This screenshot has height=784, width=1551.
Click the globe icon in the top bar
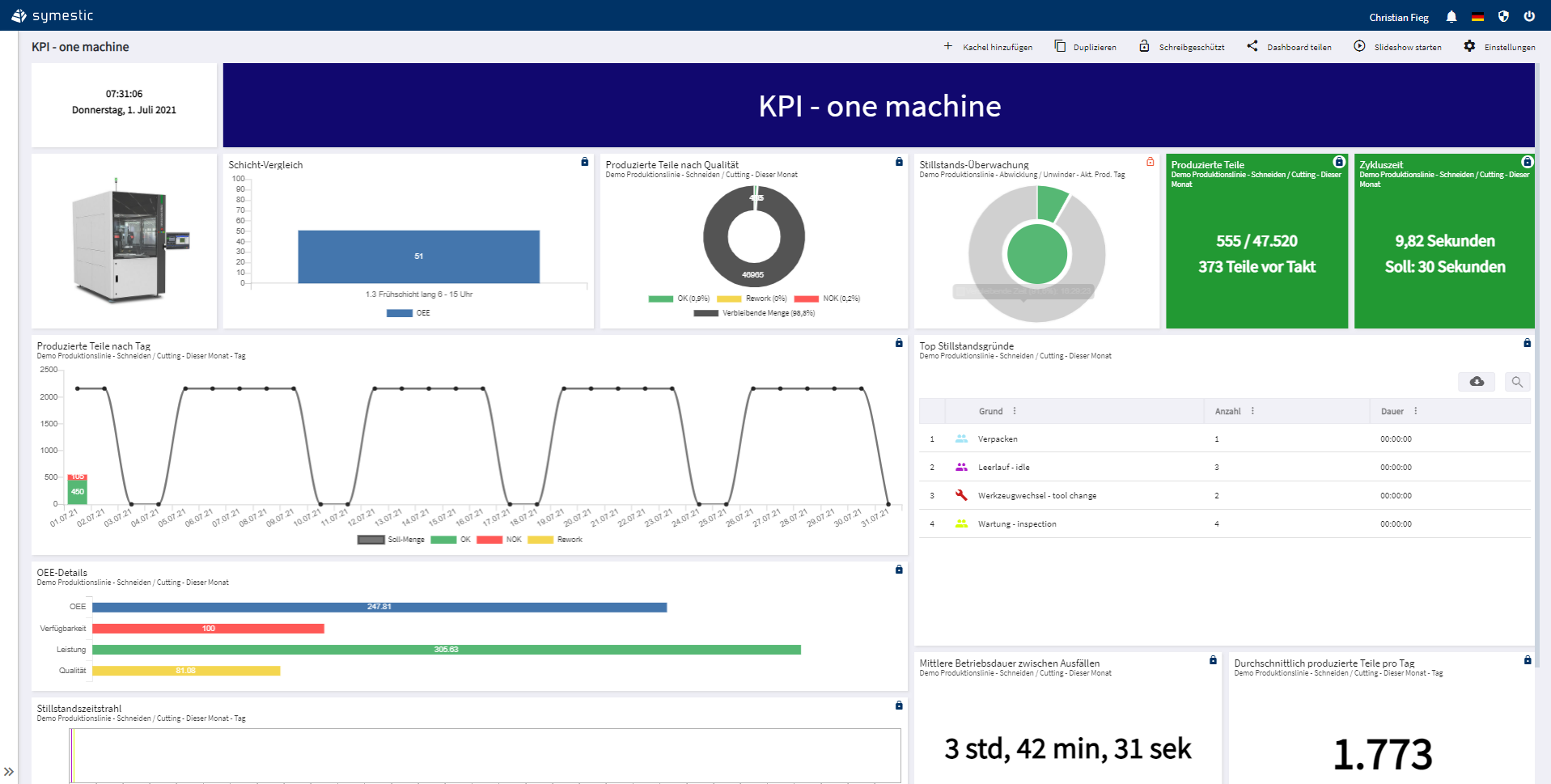click(x=1503, y=15)
